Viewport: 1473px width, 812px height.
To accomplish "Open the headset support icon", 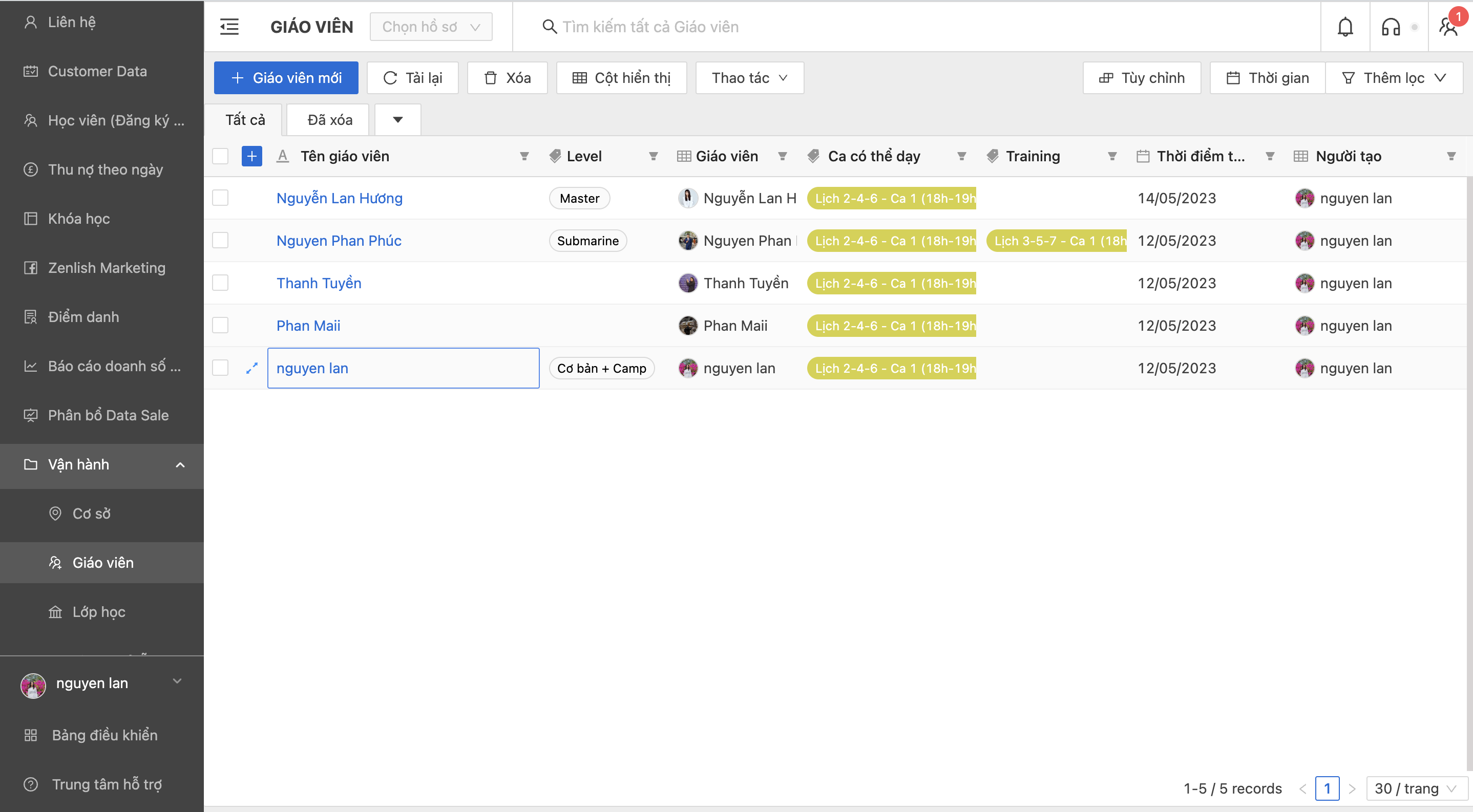I will coord(1390,27).
